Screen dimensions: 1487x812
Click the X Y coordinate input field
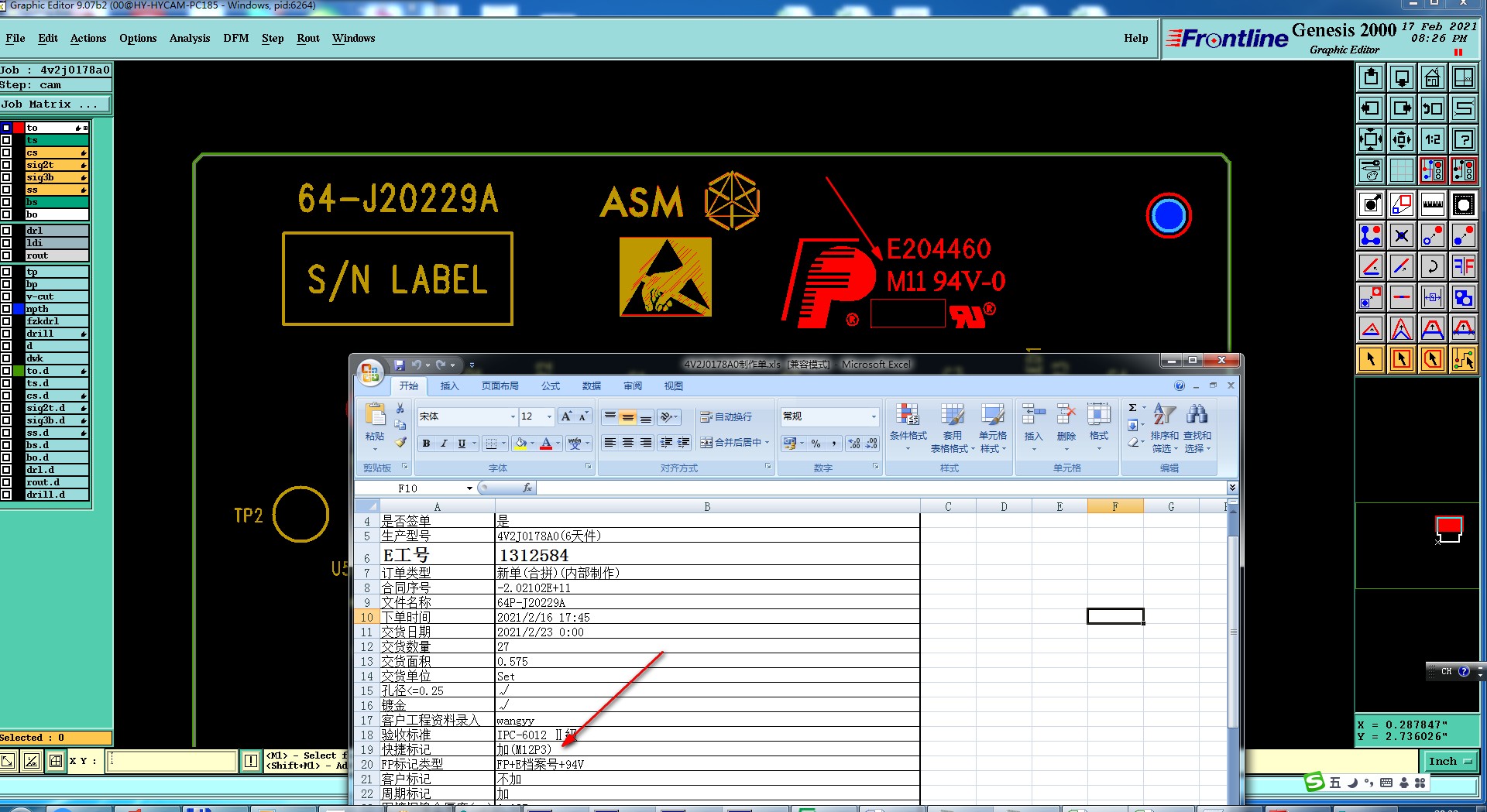coord(172,761)
